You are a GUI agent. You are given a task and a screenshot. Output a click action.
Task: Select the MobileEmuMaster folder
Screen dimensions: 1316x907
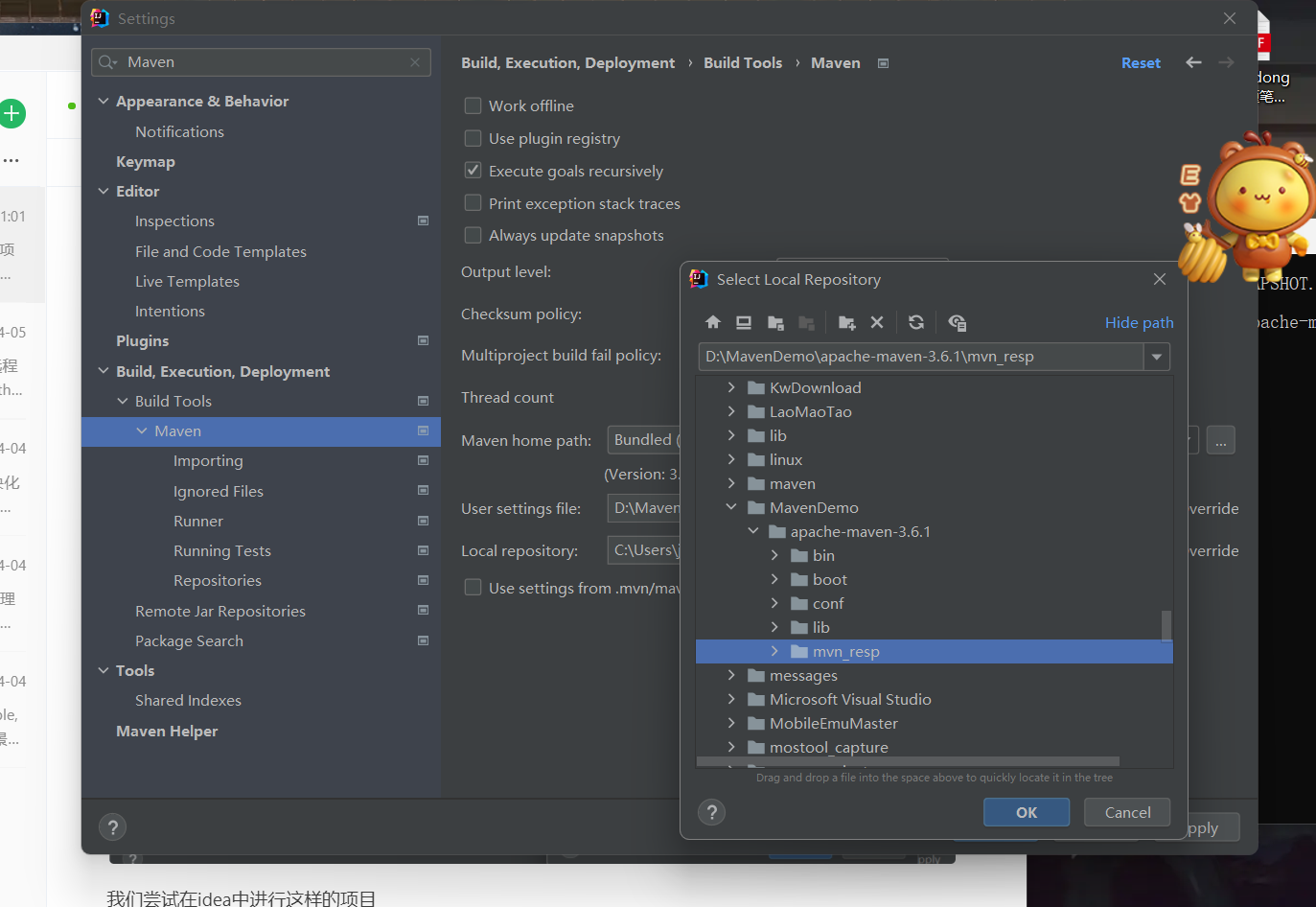point(833,723)
